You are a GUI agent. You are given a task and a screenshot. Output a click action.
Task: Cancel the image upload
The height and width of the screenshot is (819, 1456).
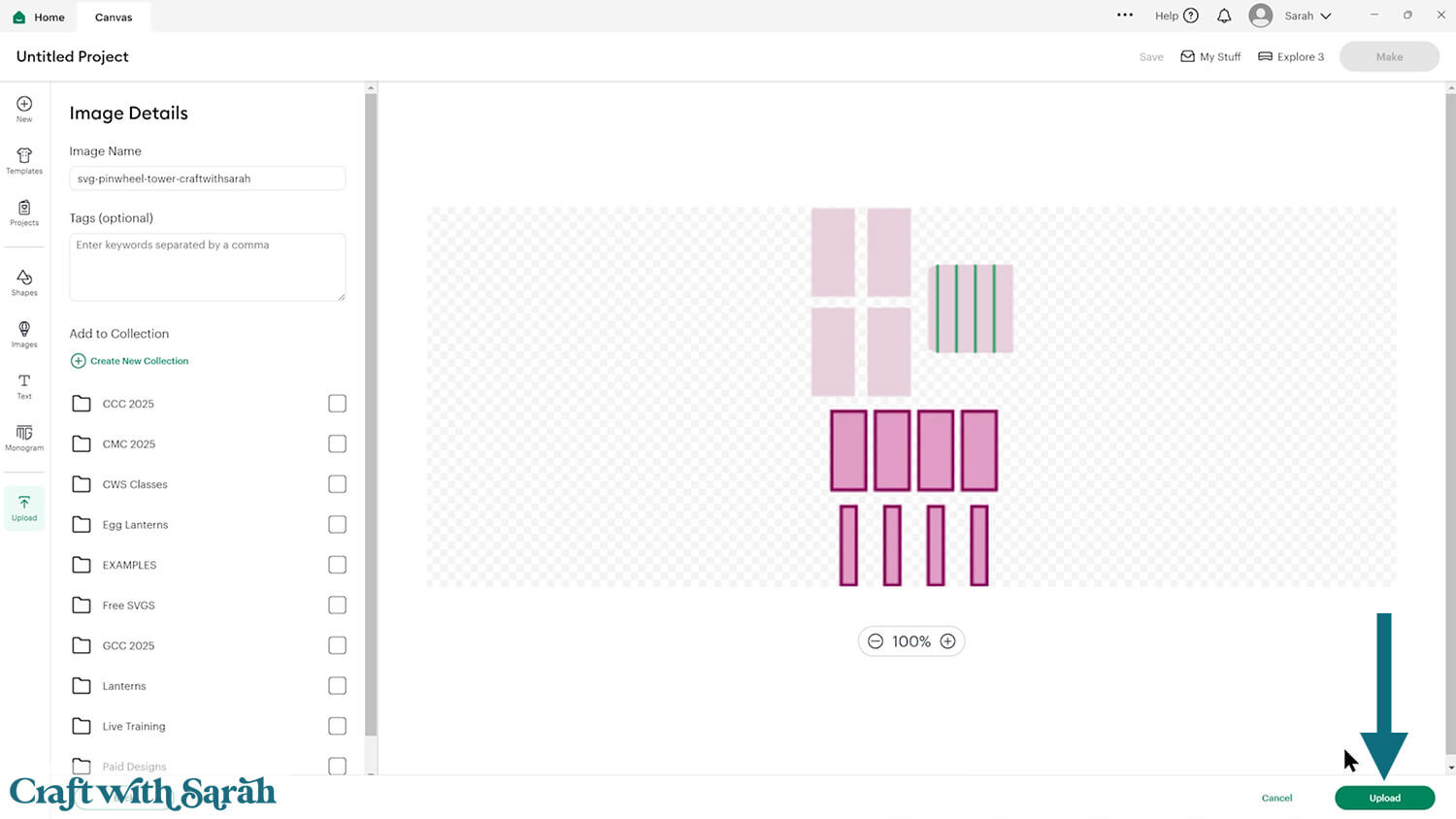[1276, 798]
